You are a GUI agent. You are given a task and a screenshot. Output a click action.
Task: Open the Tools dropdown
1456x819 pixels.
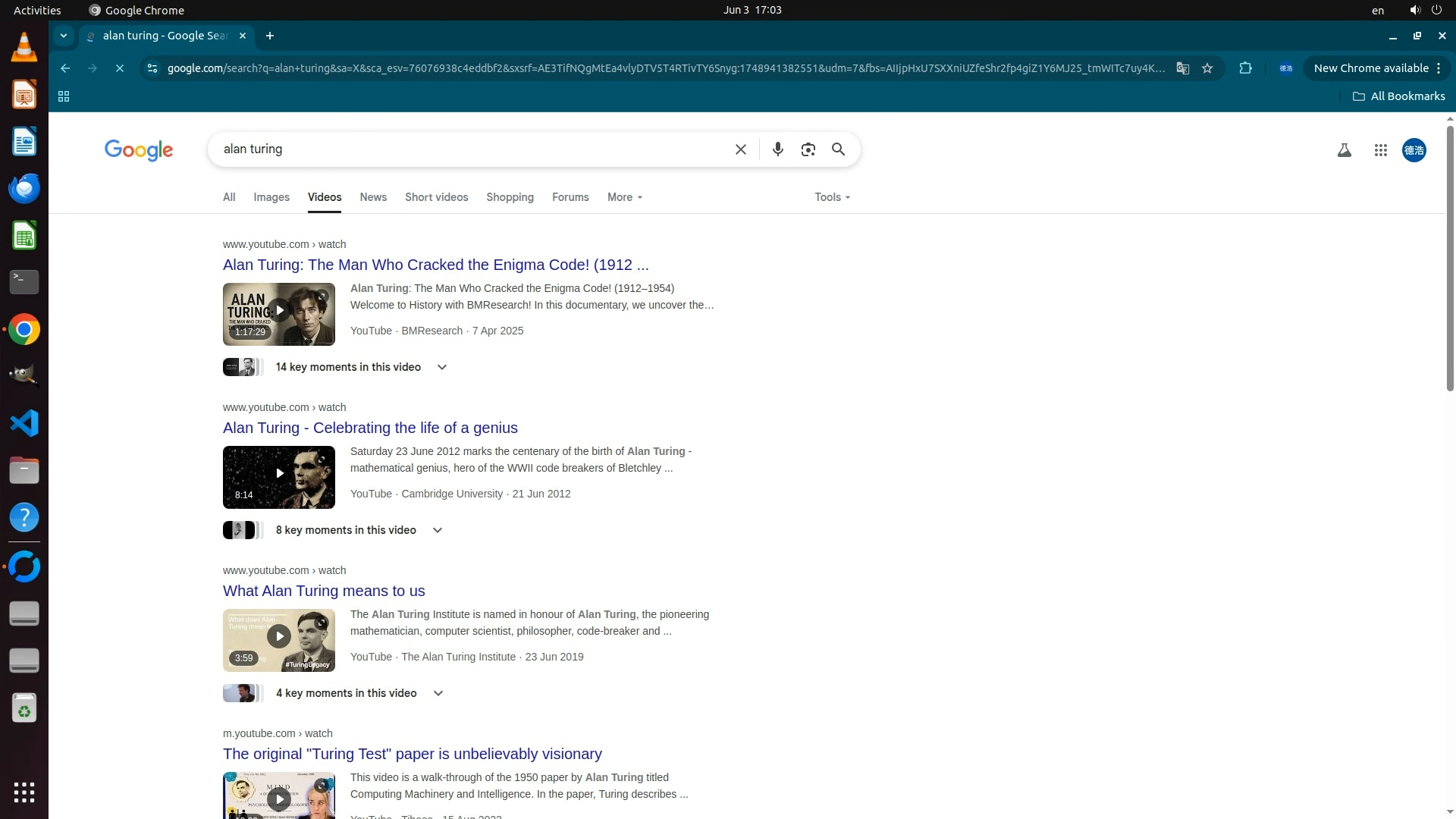pyautogui.click(x=832, y=197)
